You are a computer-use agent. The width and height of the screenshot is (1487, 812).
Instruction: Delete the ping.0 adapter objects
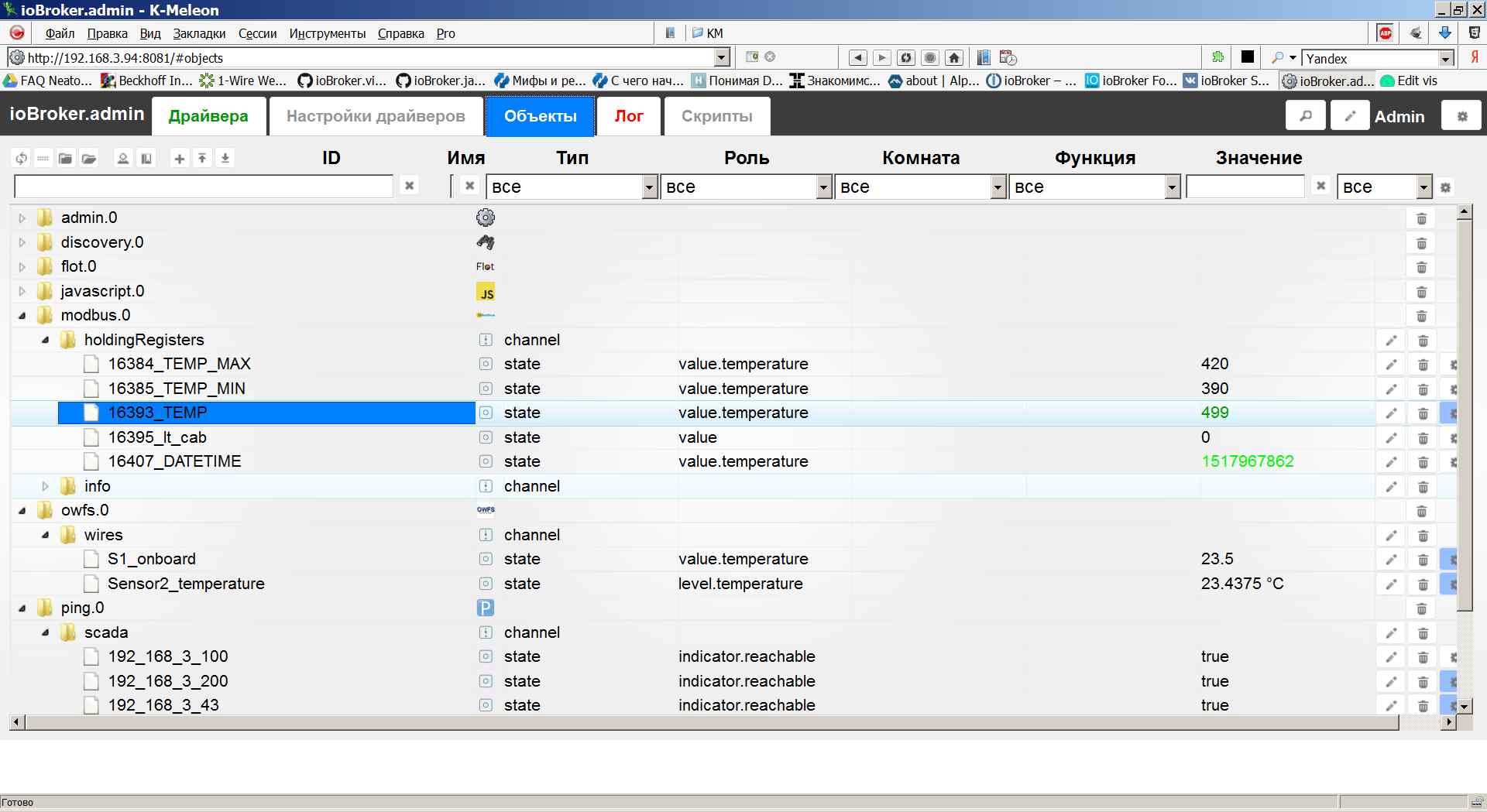click(x=1421, y=608)
